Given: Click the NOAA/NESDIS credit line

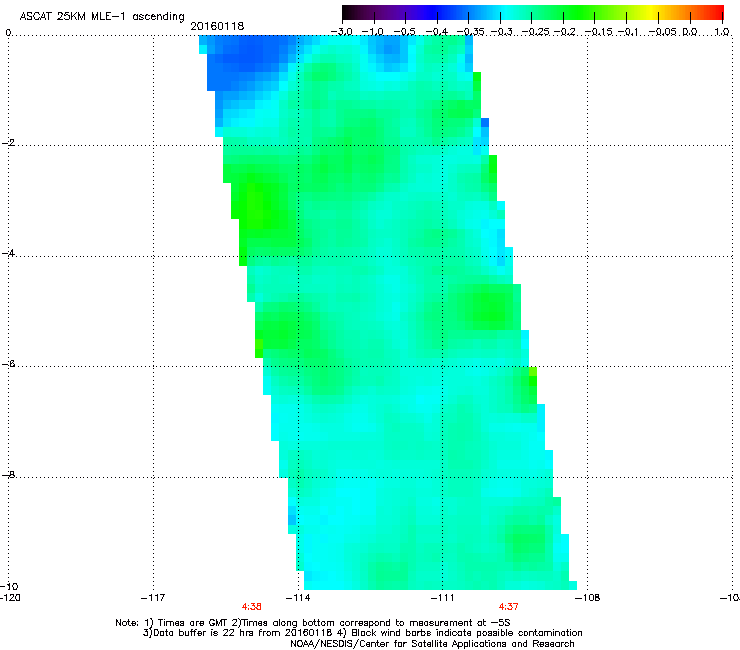Looking at the screenshot, I should [x=432, y=644].
